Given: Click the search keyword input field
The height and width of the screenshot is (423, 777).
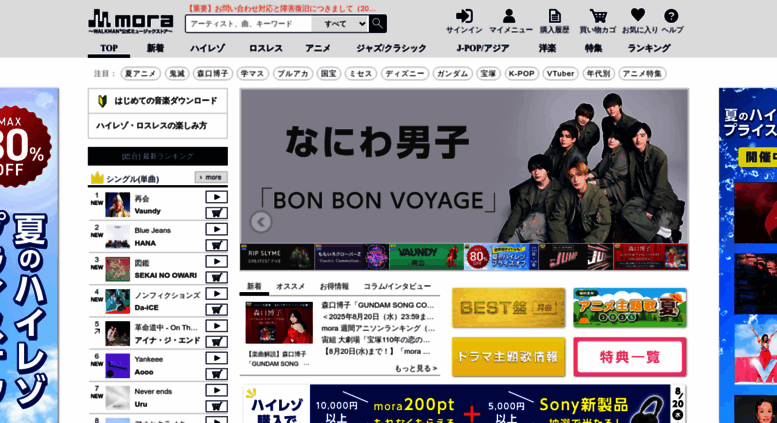Looking at the screenshot, I should 249,24.
